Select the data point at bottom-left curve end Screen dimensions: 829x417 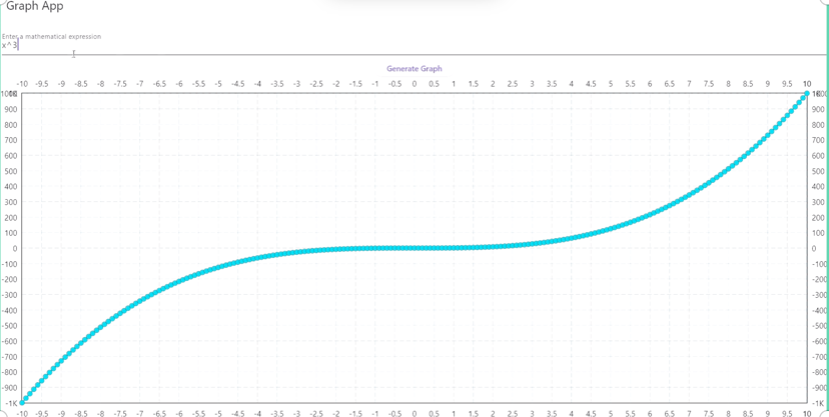pyautogui.click(x=23, y=402)
